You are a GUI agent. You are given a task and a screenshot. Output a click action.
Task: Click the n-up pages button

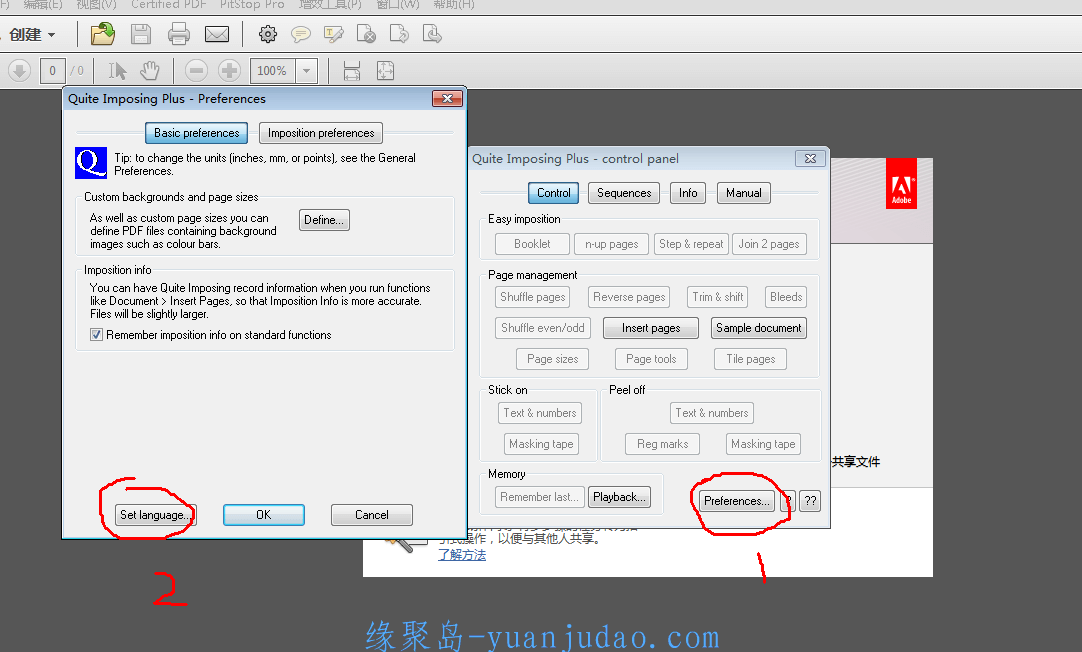pos(611,244)
